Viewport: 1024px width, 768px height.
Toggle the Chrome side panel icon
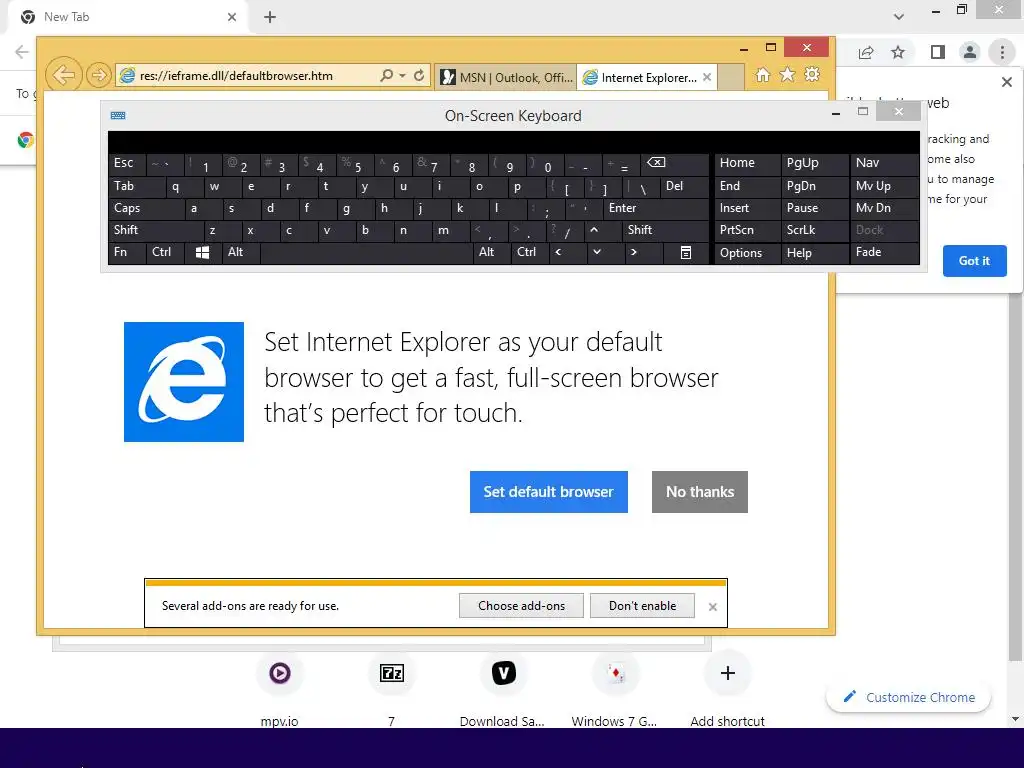[938, 52]
